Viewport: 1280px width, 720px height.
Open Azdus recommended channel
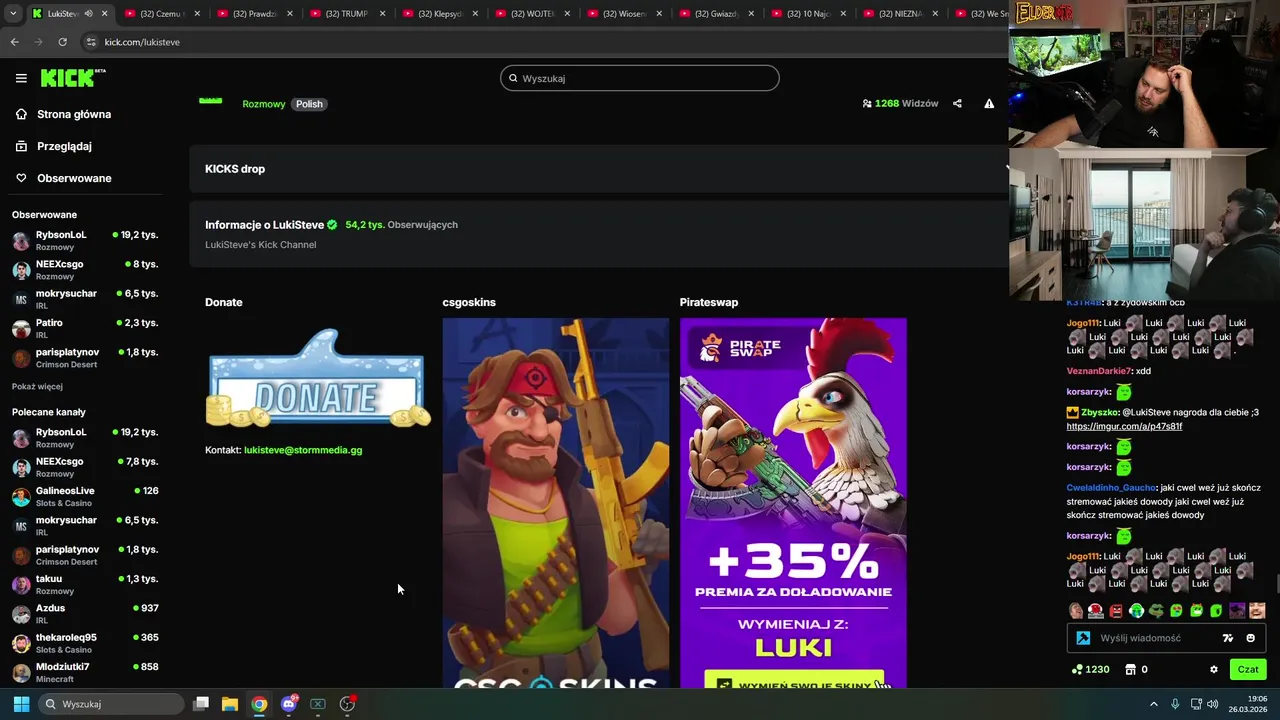[85, 614]
